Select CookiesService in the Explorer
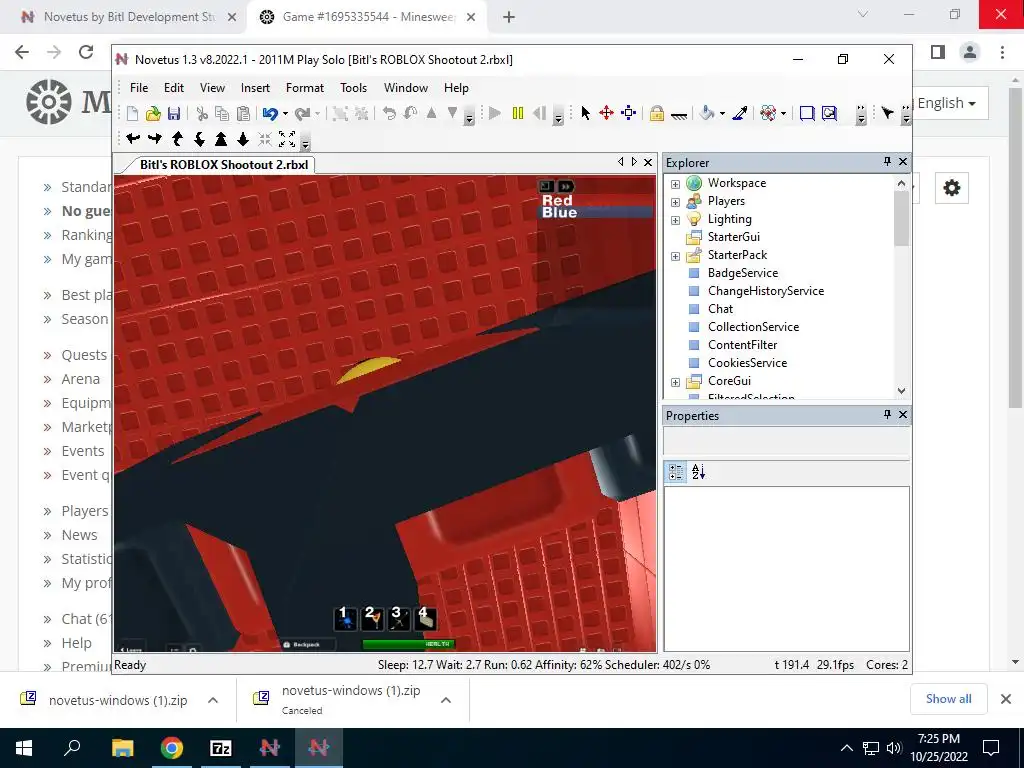1024x768 pixels. pos(747,362)
